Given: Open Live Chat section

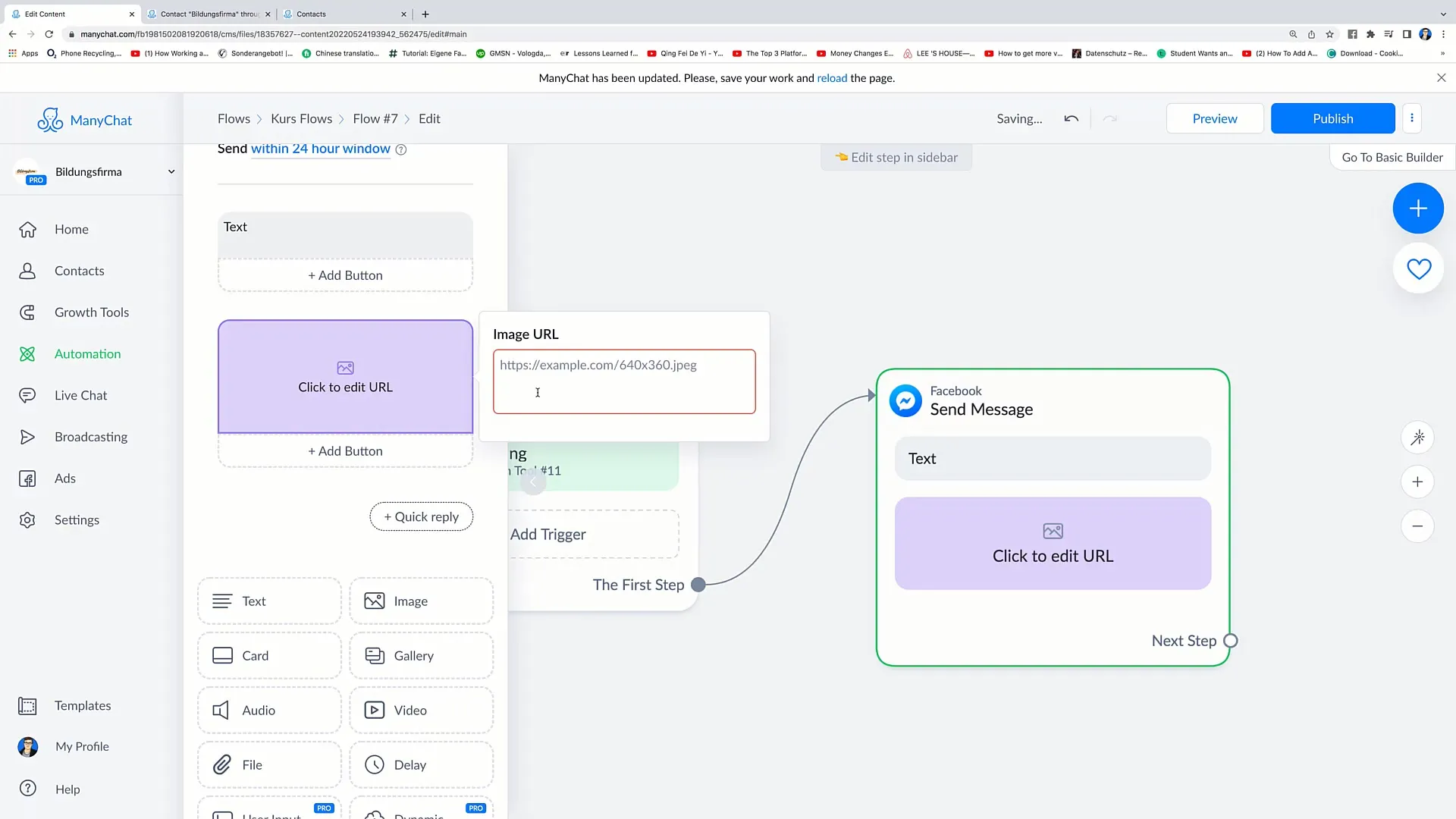Looking at the screenshot, I should tap(80, 395).
